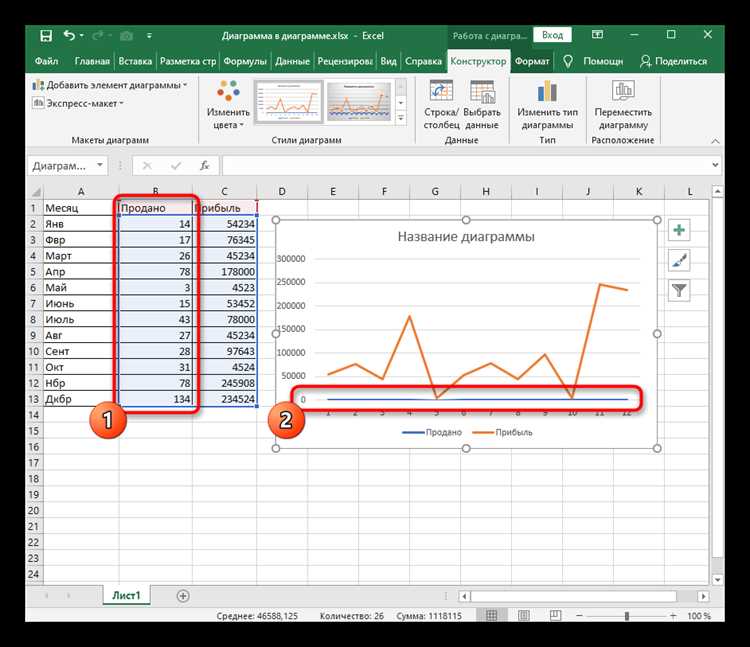
Task: Expand the Quick Layout (Экспресс-макет) dropdown
Action: pyautogui.click(x=78, y=103)
